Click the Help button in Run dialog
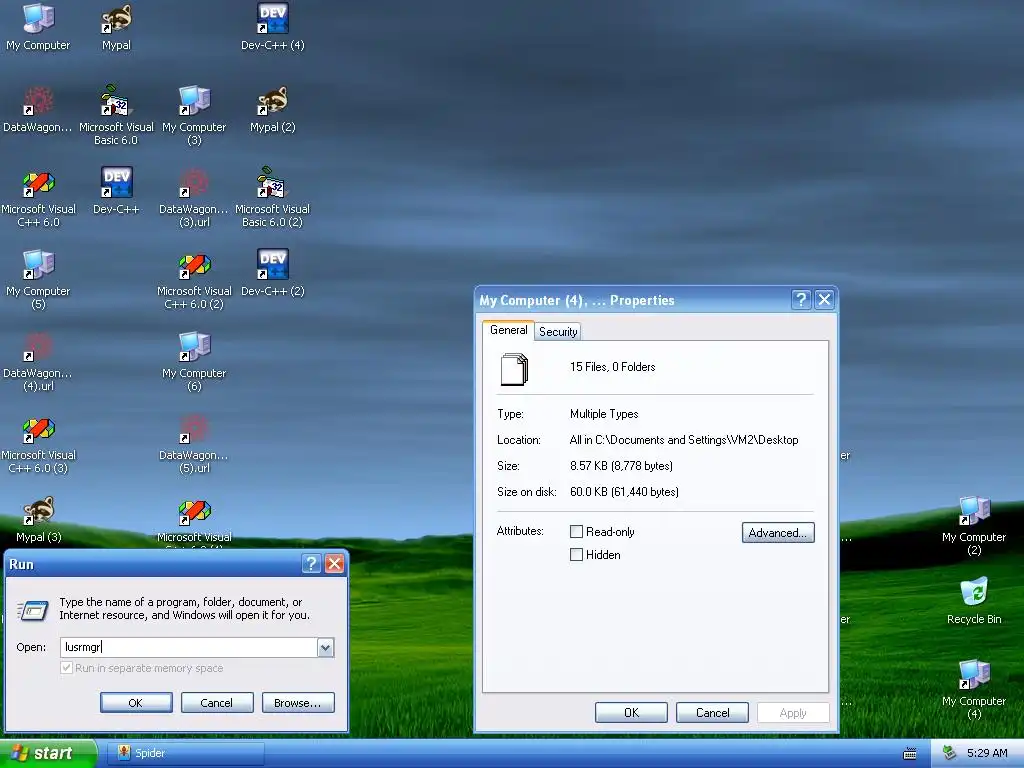1024x768 pixels. (312, 564)
